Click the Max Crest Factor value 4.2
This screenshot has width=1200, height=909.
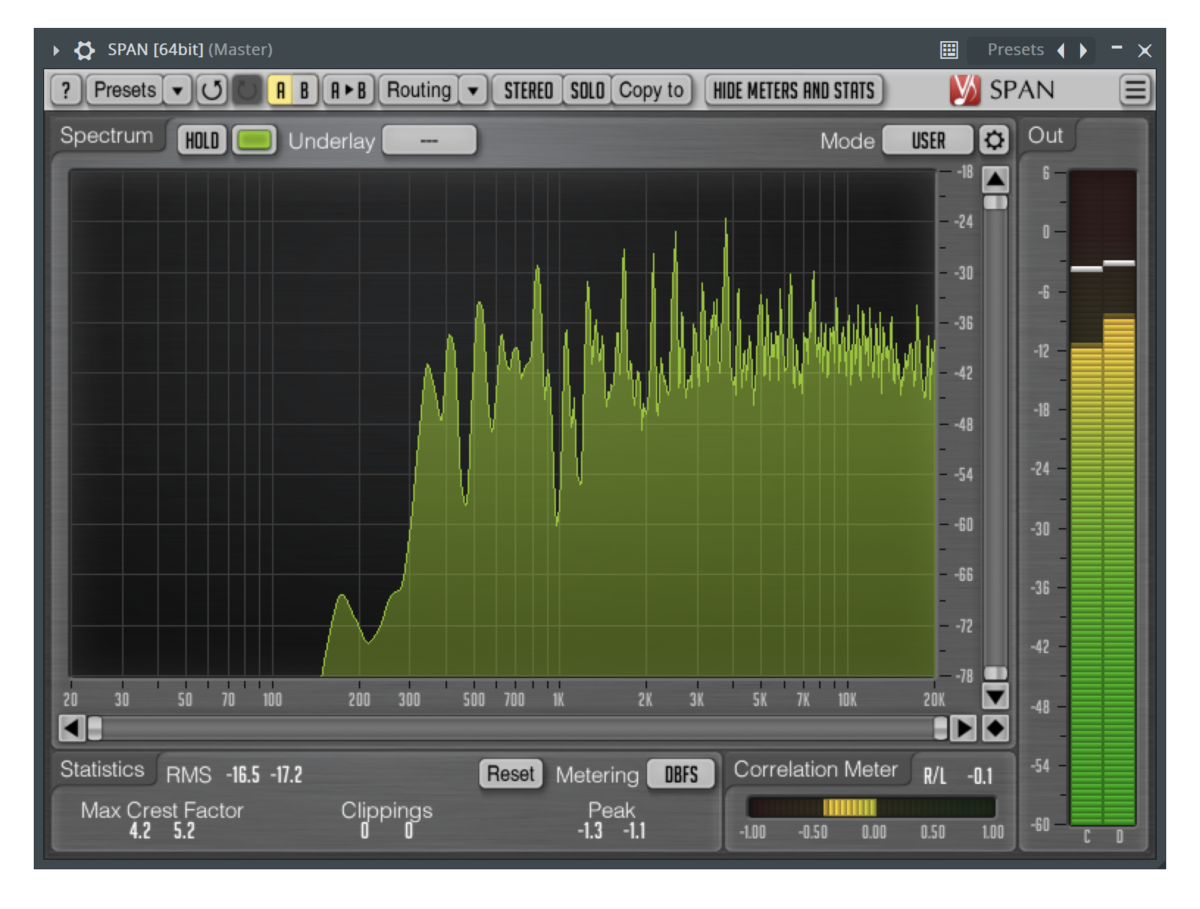(140, 830)
